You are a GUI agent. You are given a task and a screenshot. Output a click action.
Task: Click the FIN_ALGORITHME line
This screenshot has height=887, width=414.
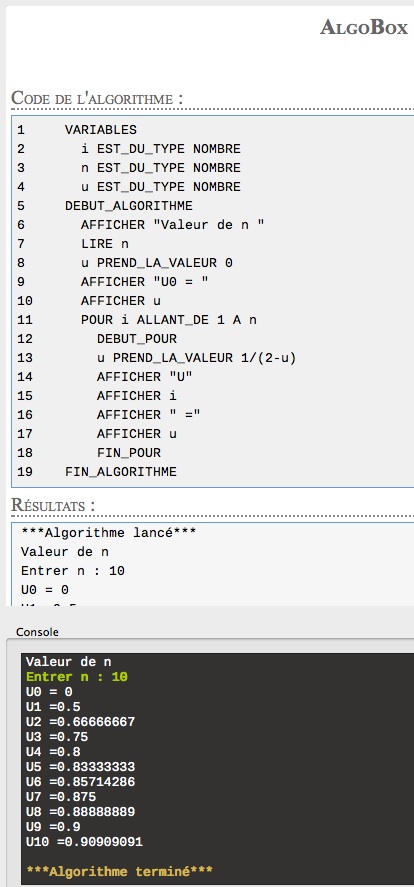point(121,472)
